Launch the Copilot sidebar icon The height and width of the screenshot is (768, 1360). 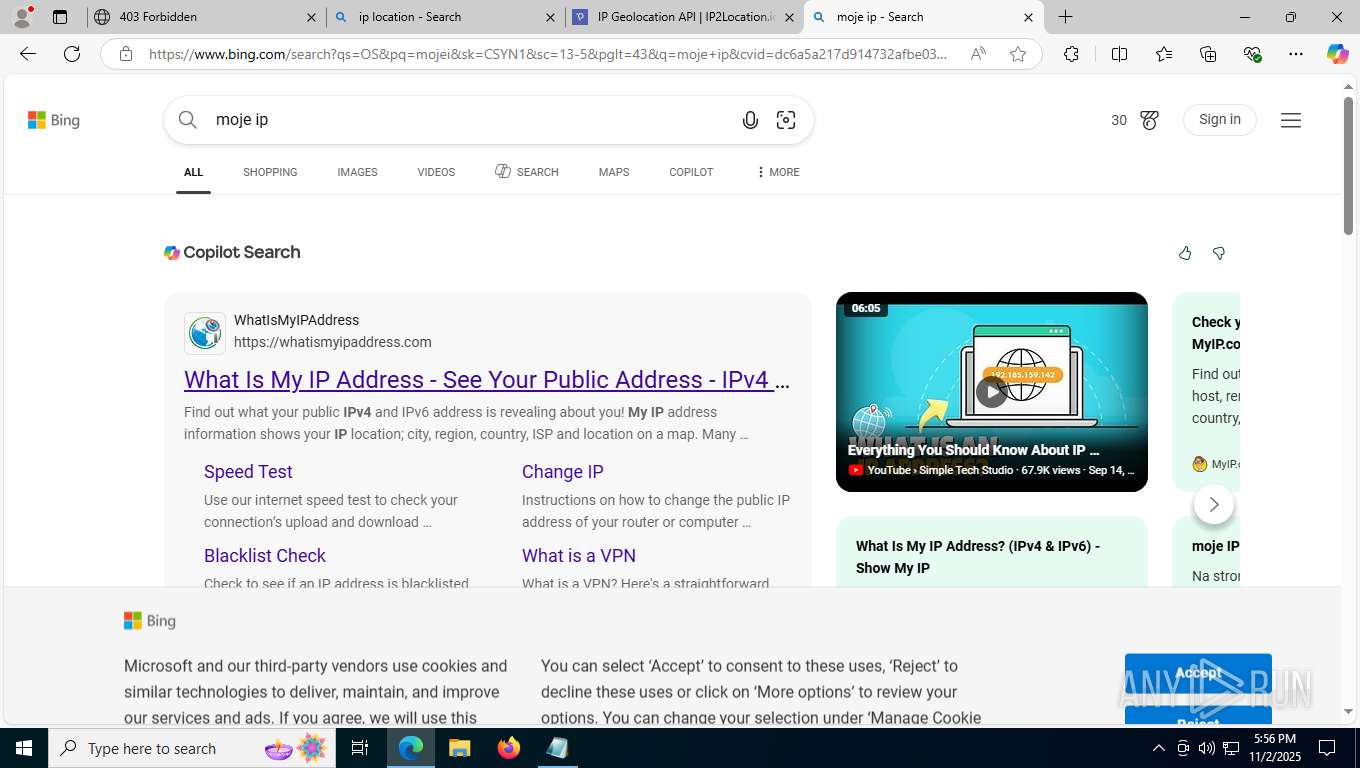[1337, 54]
